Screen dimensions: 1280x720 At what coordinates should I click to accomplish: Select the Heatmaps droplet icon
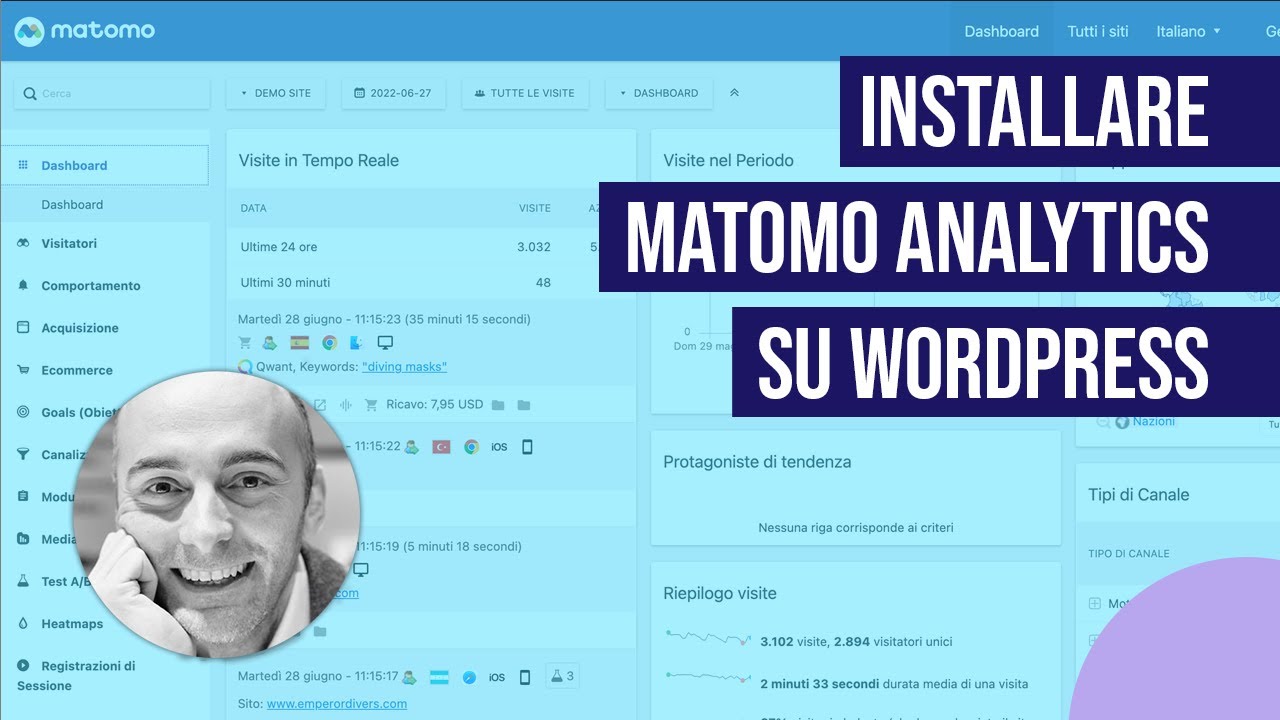(x=22, y=623)
